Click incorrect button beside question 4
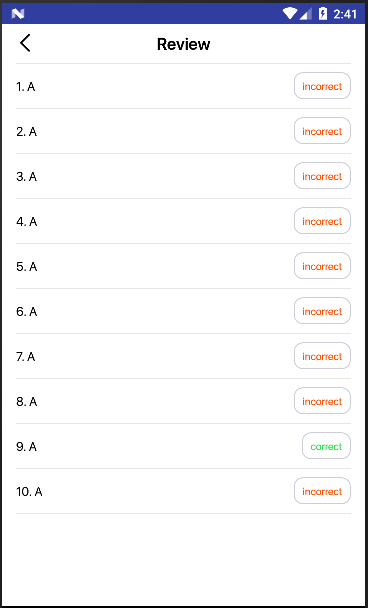 point(322,221)
